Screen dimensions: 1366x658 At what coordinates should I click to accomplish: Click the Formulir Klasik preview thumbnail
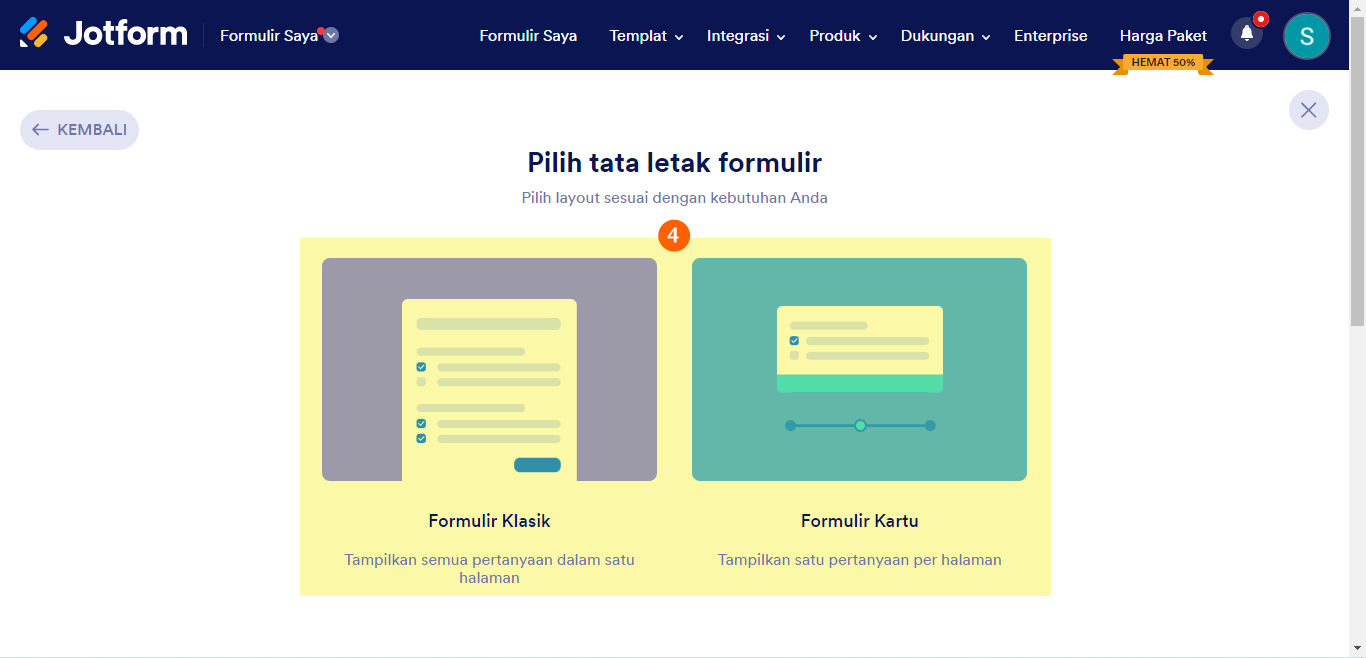pyautogui.click(x=489, y=369)
